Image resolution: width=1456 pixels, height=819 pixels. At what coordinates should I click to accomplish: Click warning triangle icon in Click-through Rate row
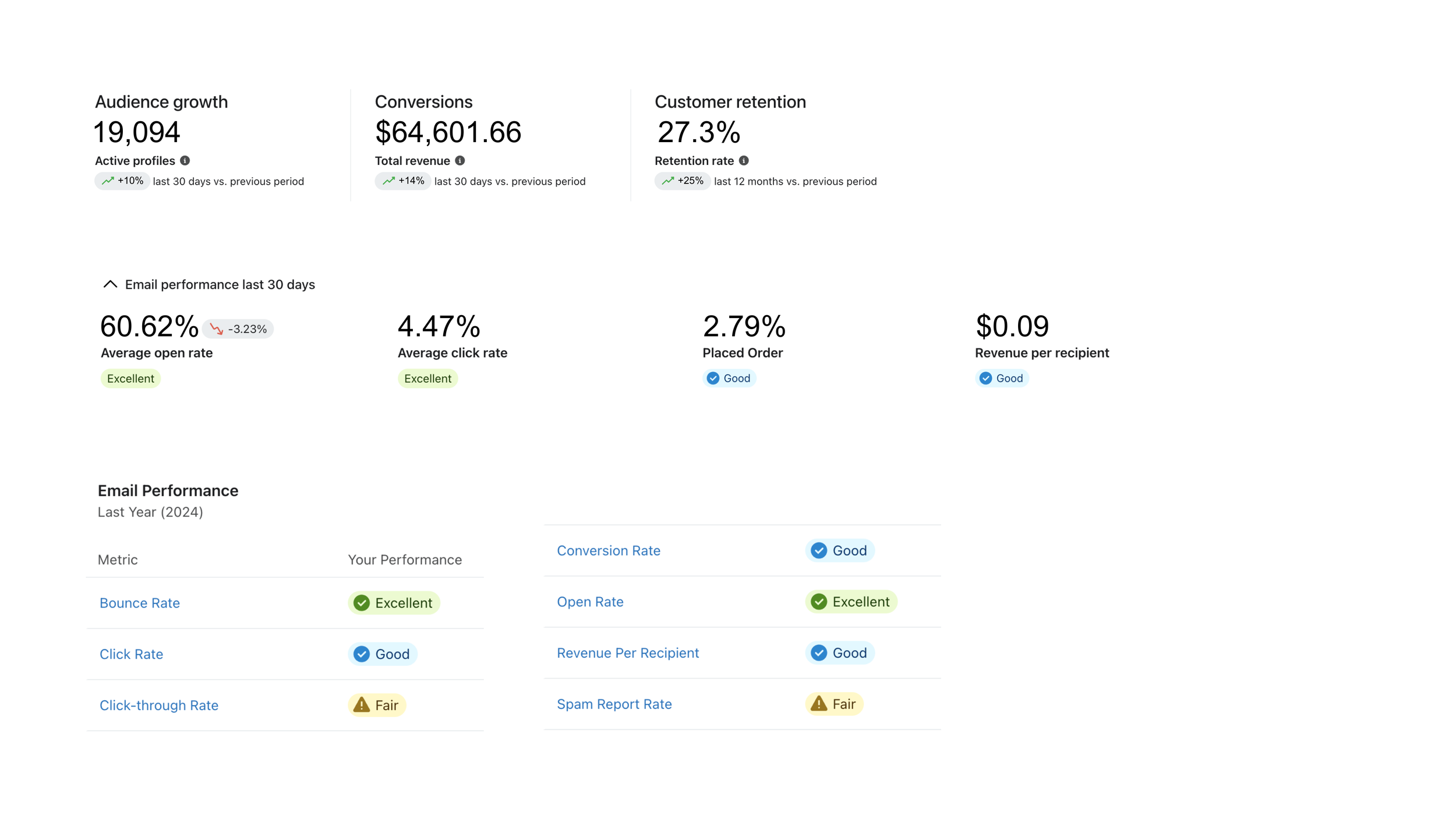361,705
